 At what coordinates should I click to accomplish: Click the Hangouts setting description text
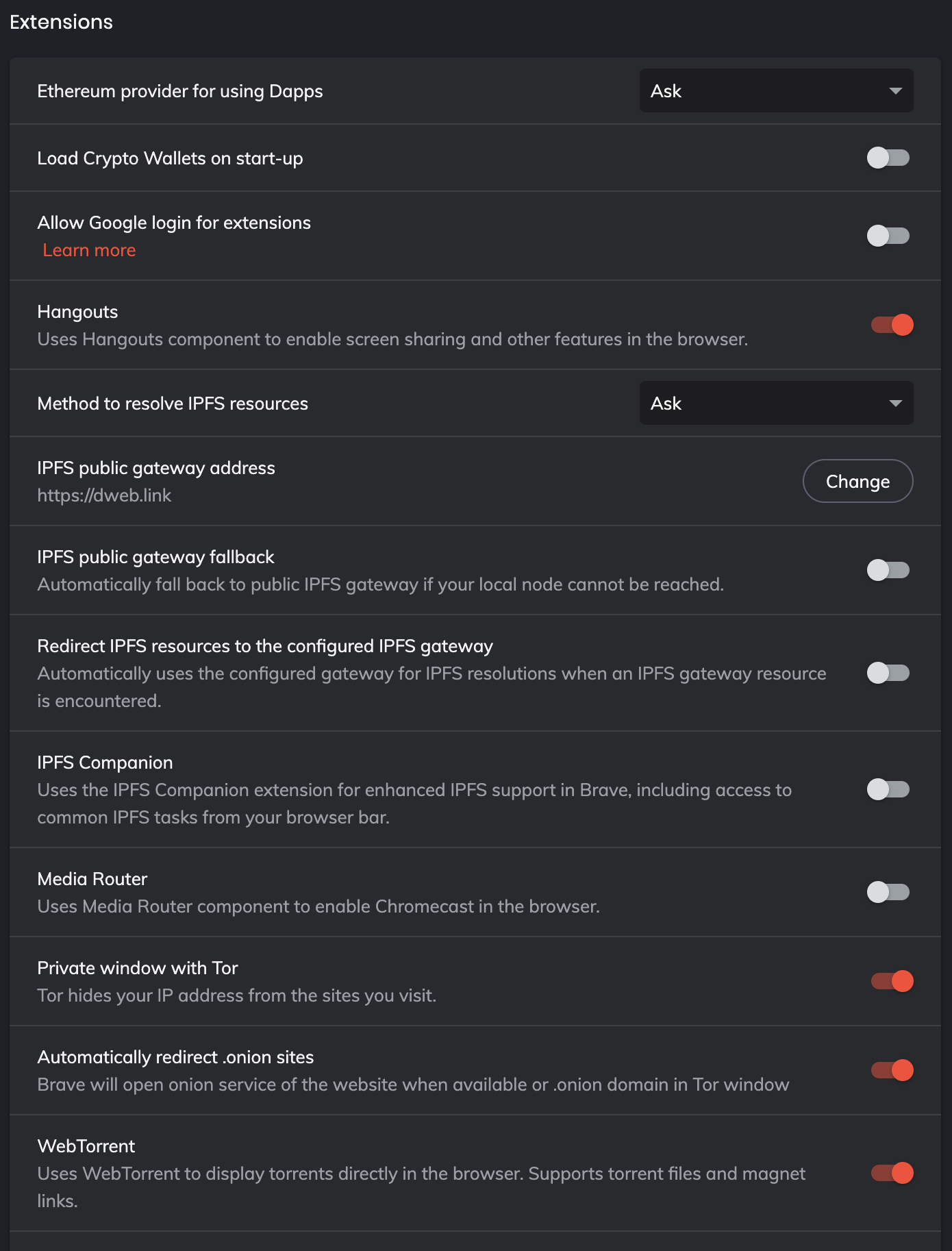click(x=392, y=339)
